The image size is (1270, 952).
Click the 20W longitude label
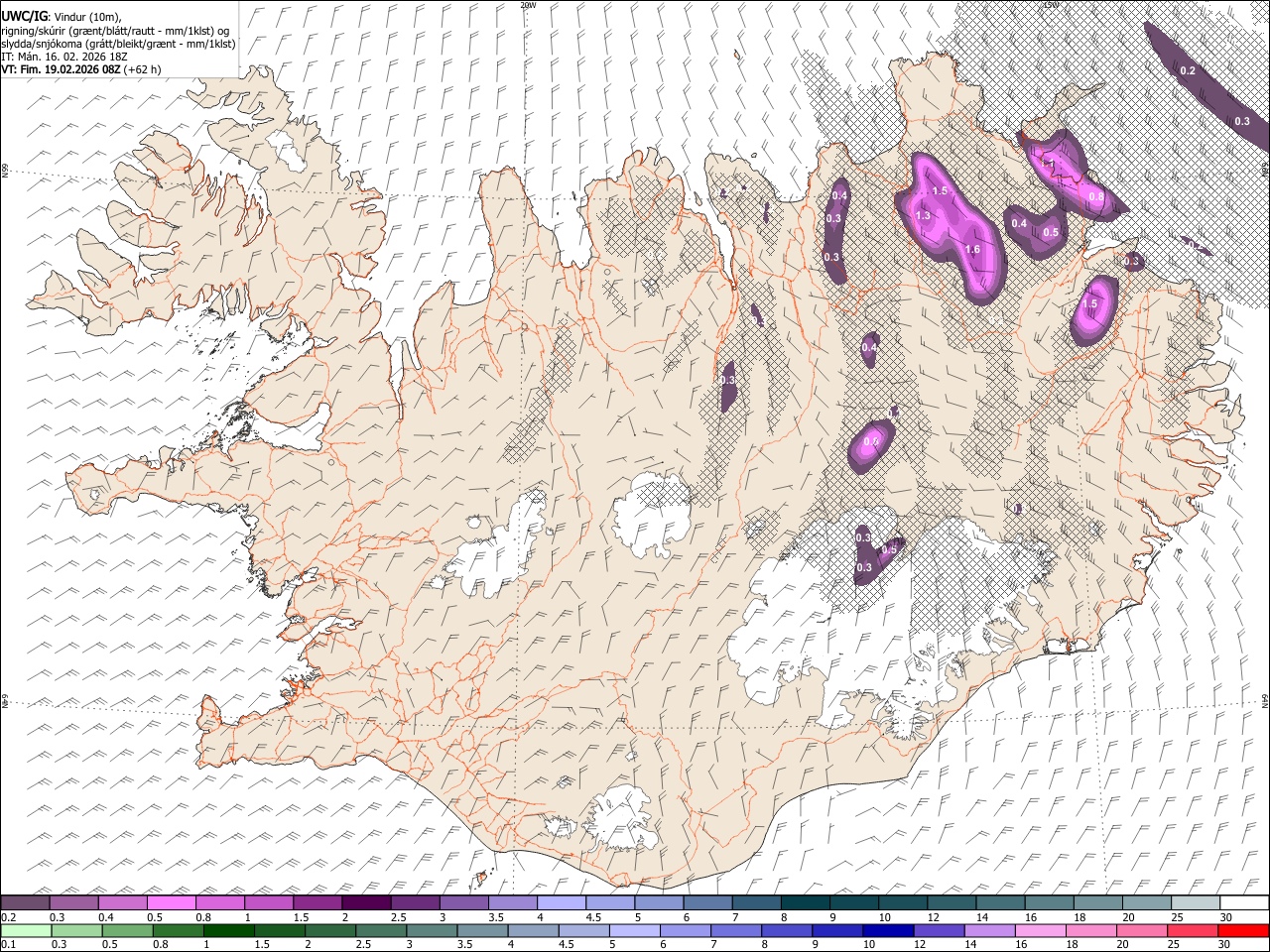(529, 5)
